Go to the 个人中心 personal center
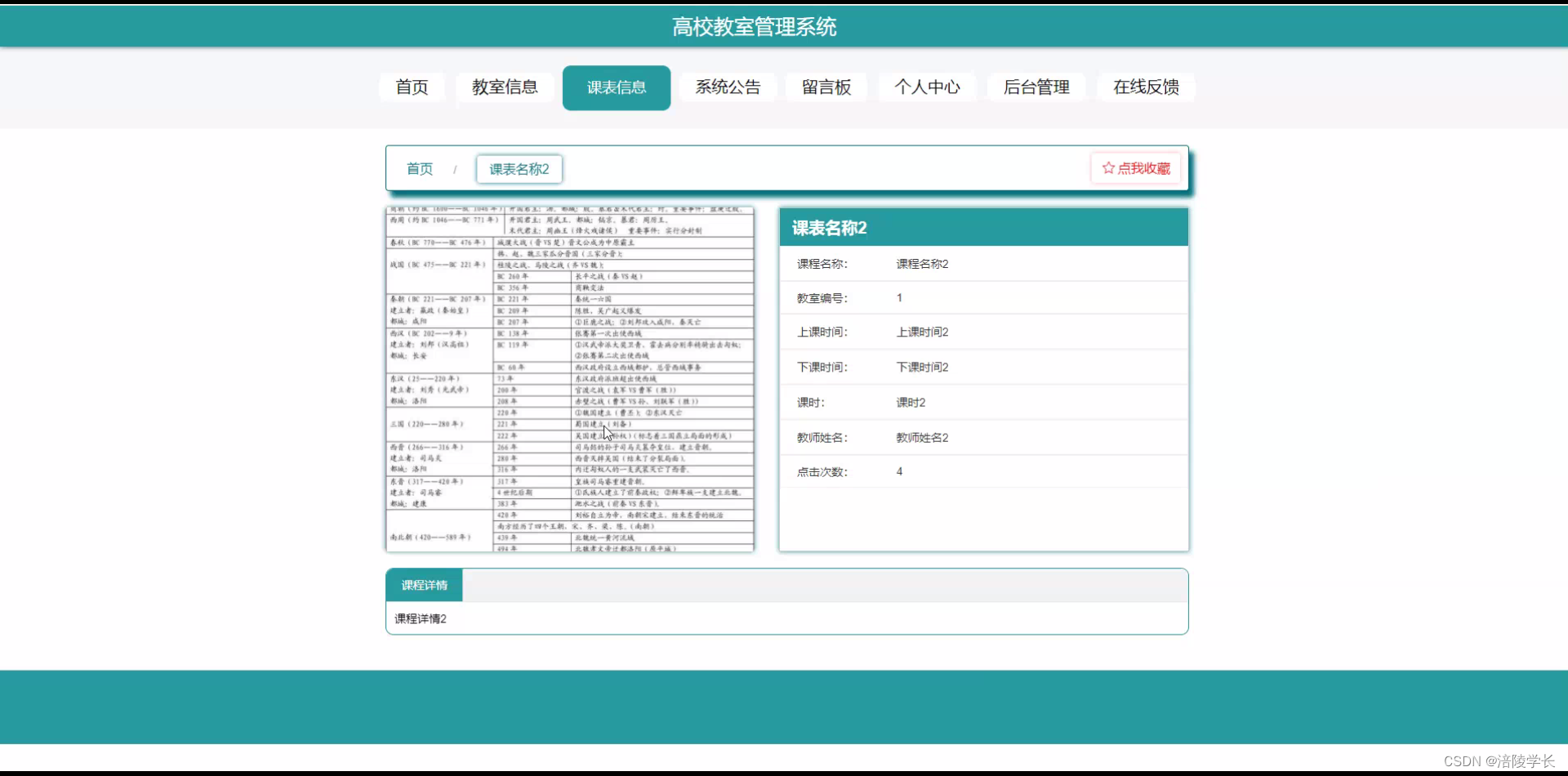Viewport: 1568px width, 776px height. [927, 87]
